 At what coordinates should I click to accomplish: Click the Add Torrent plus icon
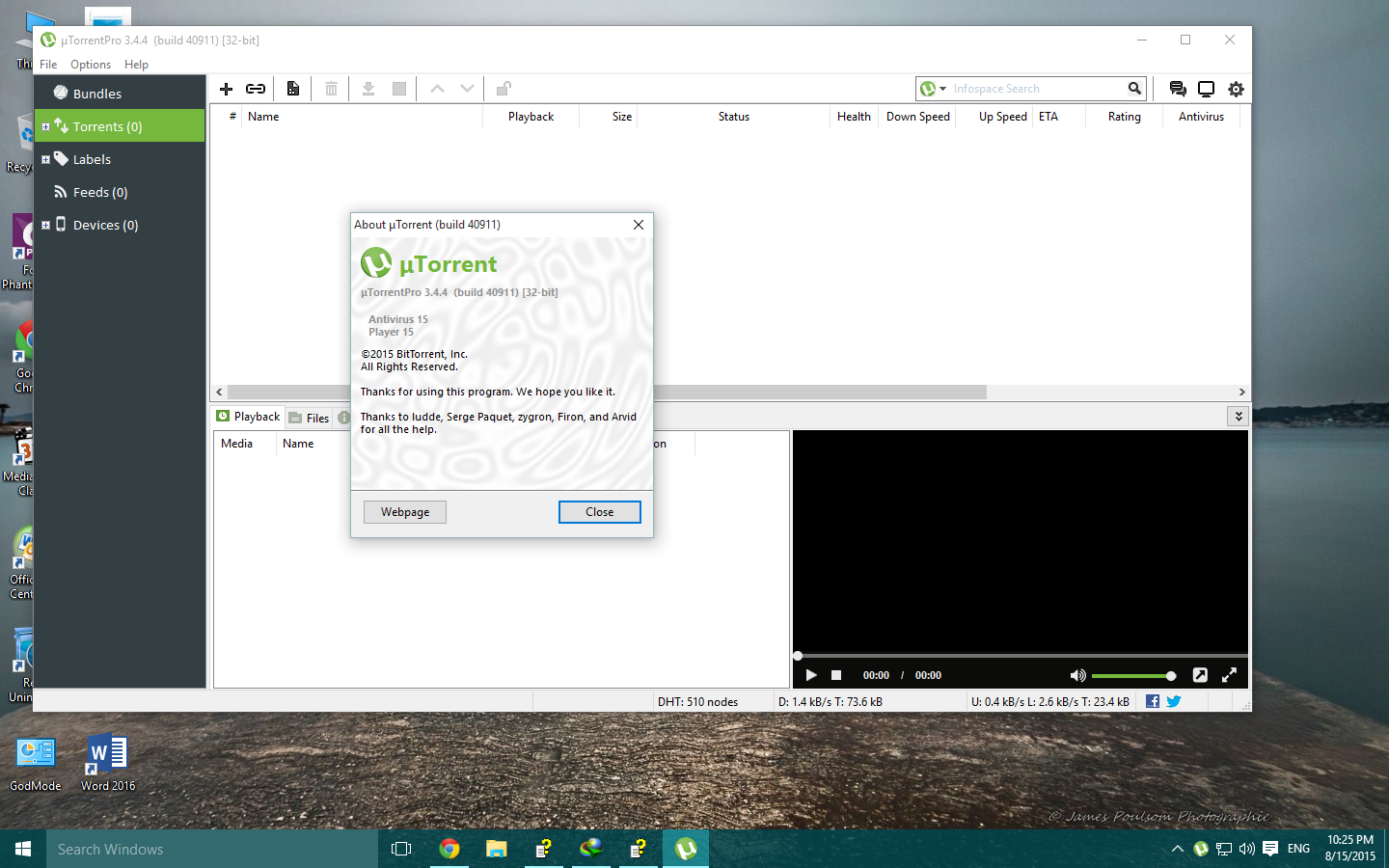pyautogui.click(x=226, y=89)
